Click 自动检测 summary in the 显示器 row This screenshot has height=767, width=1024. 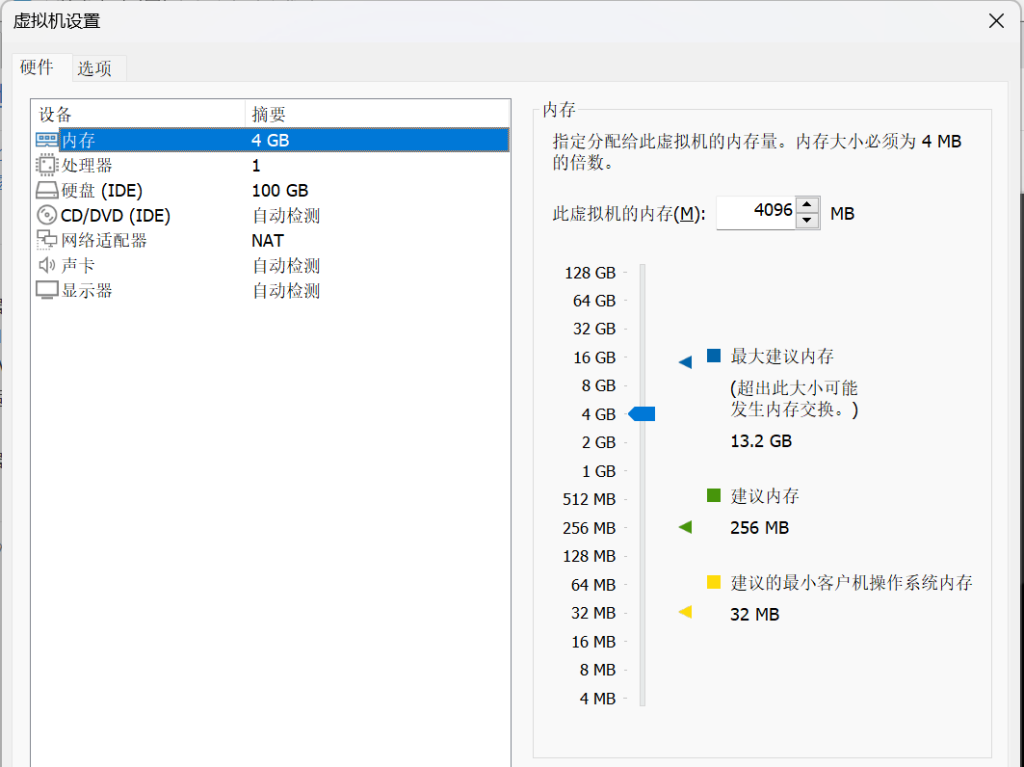(x=286, y=291)
